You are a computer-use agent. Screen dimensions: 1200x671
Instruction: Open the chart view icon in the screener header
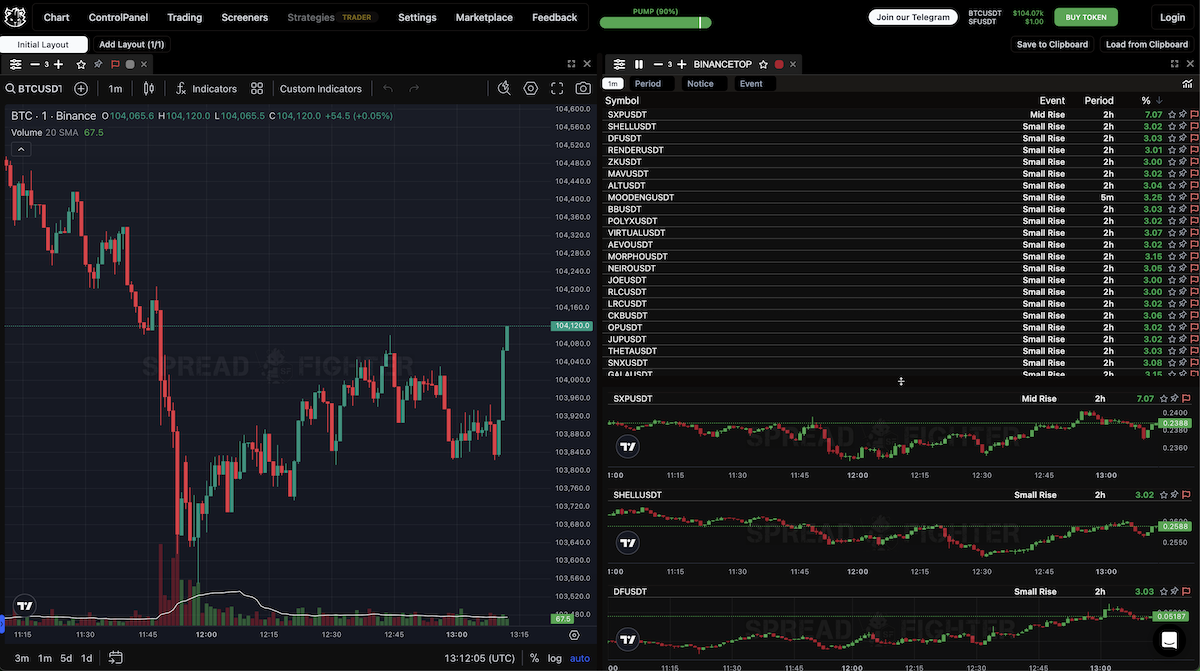[1187, 84]
